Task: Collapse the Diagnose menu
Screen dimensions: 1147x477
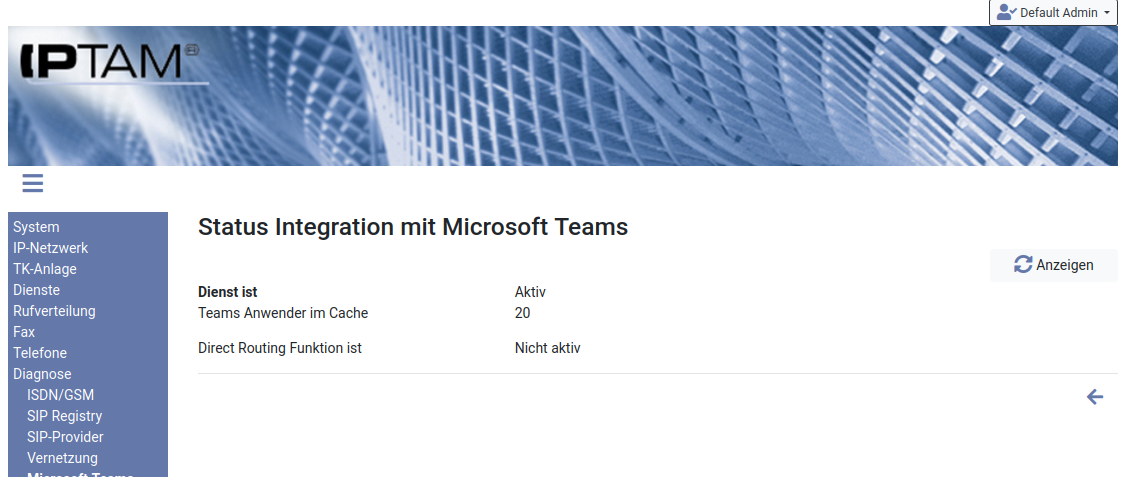Action: point(42,374)
